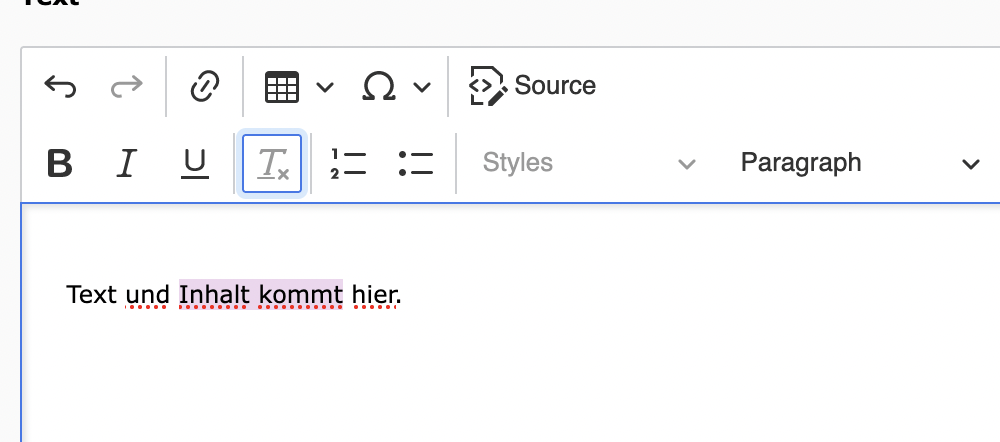The width and height of the screenshot is (1000, 442).
Task: Click the Omega special characters icon
Action: 378,87
